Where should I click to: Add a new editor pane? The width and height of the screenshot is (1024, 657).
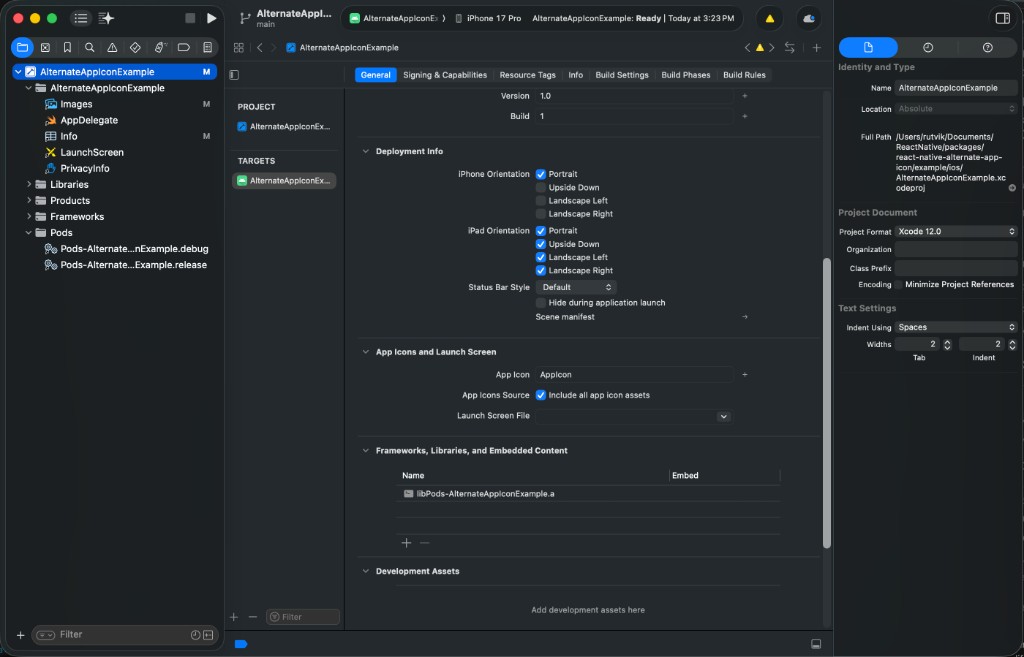816,47
